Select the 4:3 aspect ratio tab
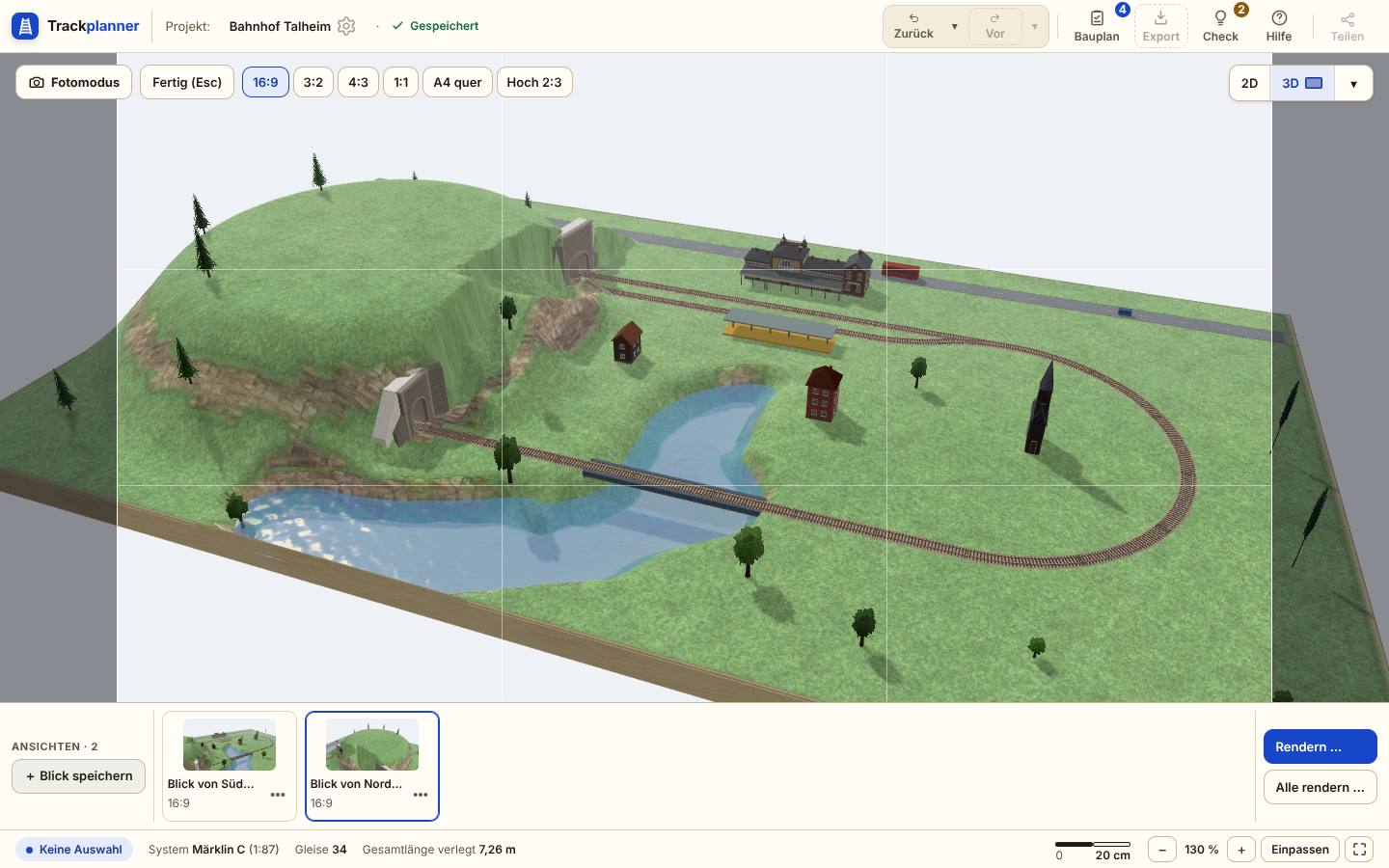1389x868 pixels. coord(358,82)
